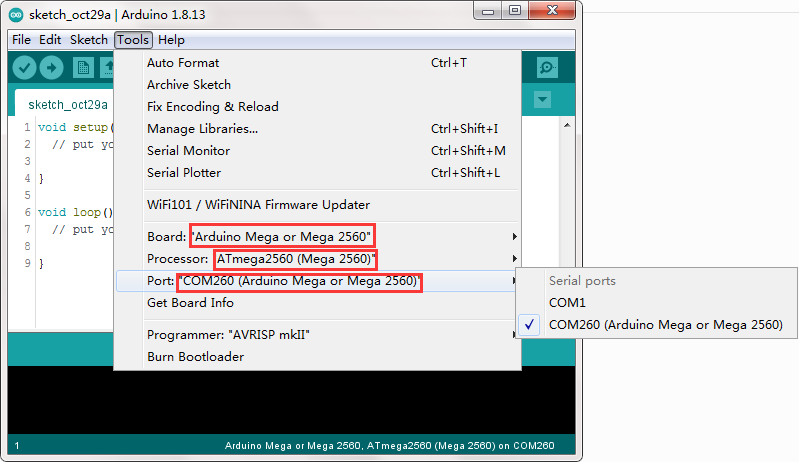Select Fix Encoding & Reload
This screenshot has width=799, height=462.
click(x=317, y=106)
